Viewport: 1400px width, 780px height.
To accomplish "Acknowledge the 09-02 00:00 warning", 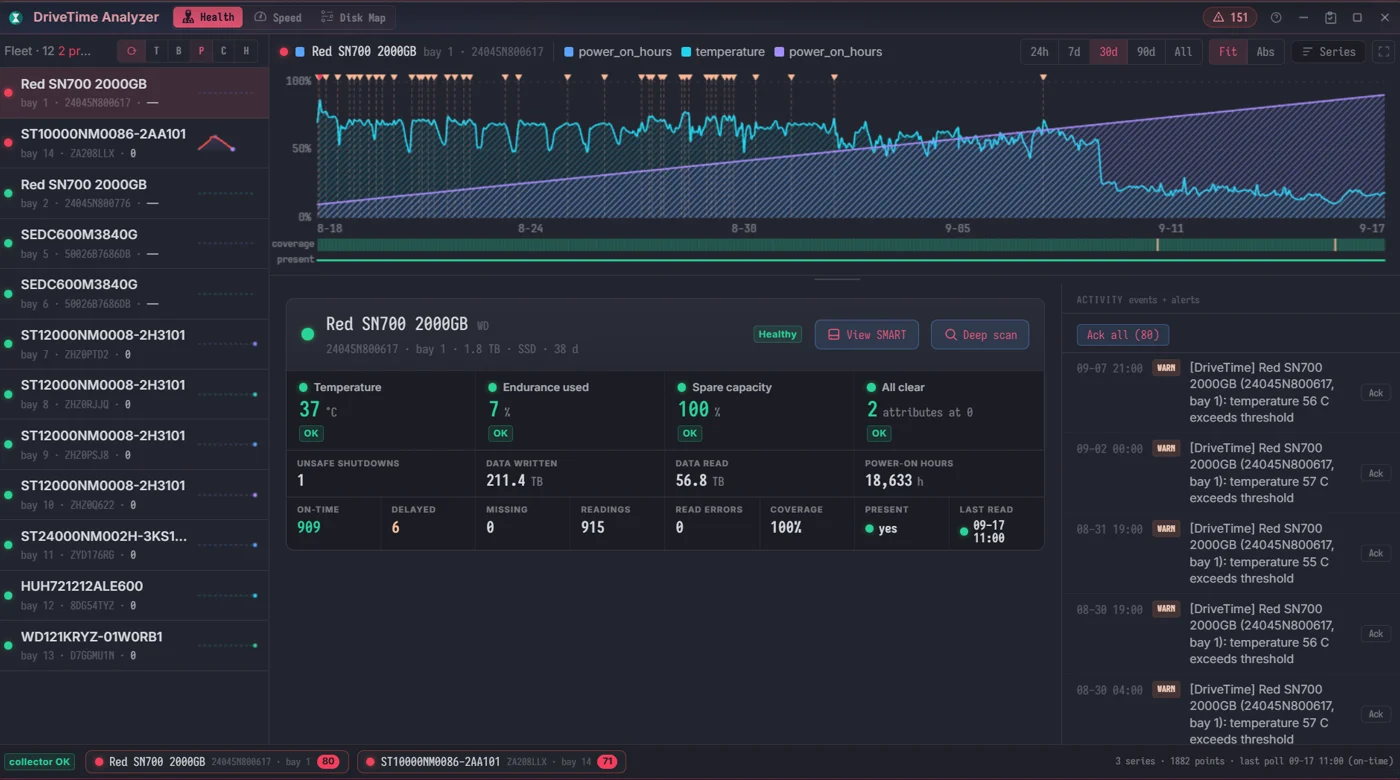I will coord(1376,473).
